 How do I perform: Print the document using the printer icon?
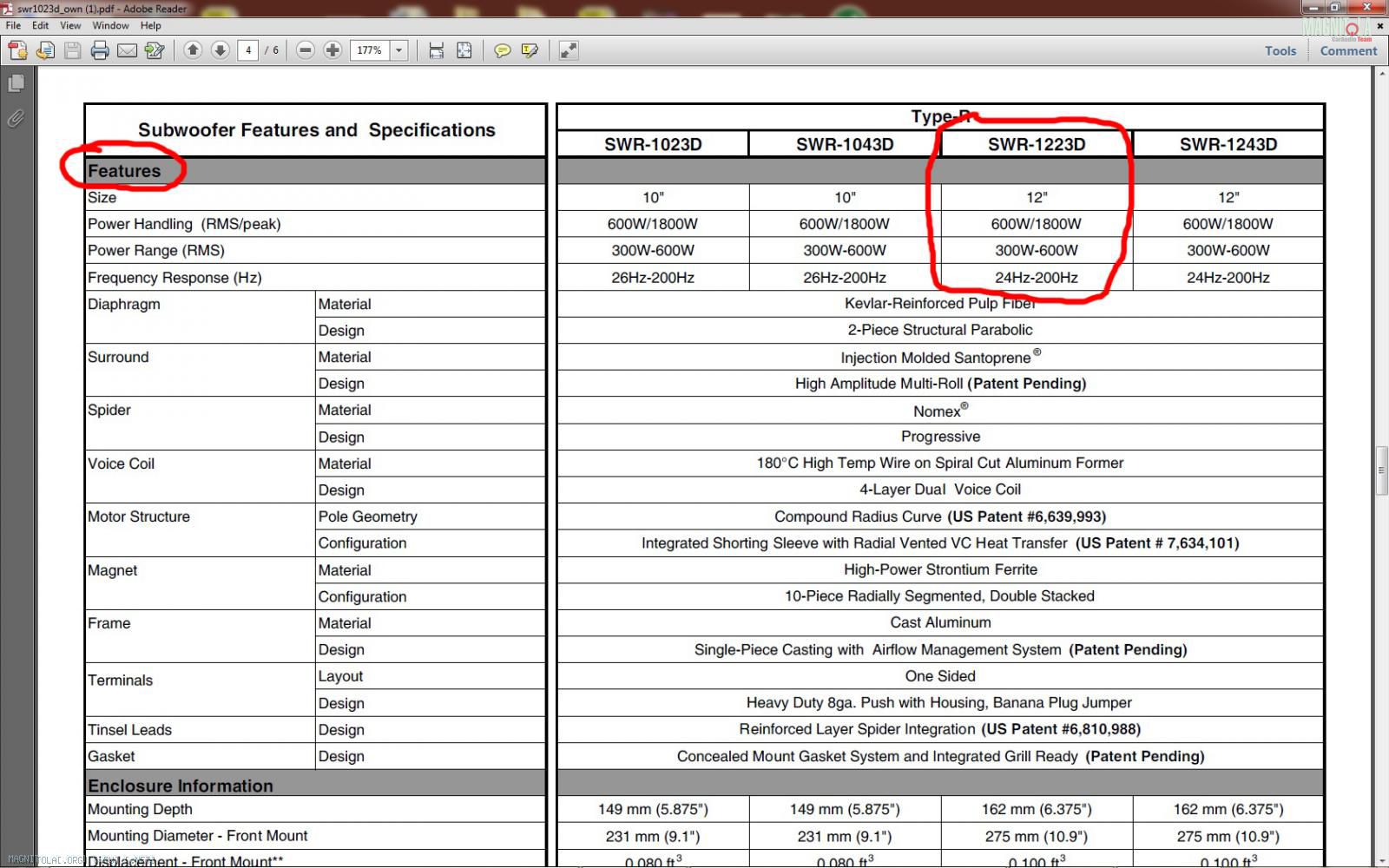(100, 50)
